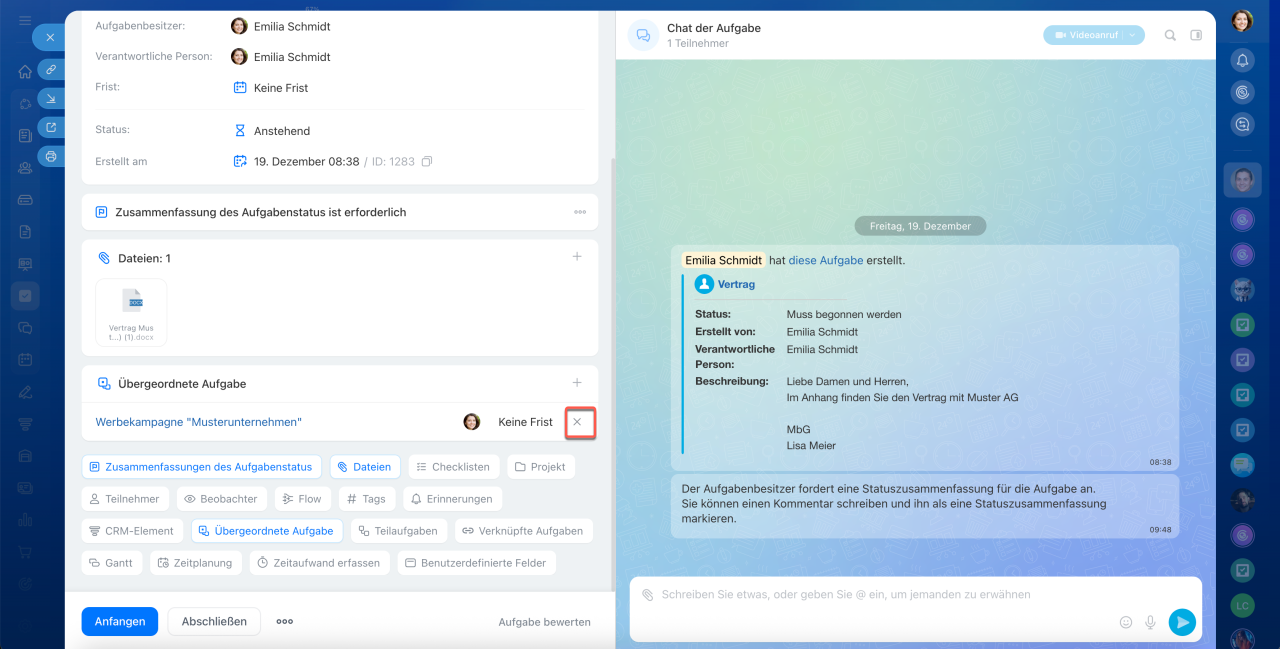
Task: Click the Abschließen button
Action: pos(214,621)
